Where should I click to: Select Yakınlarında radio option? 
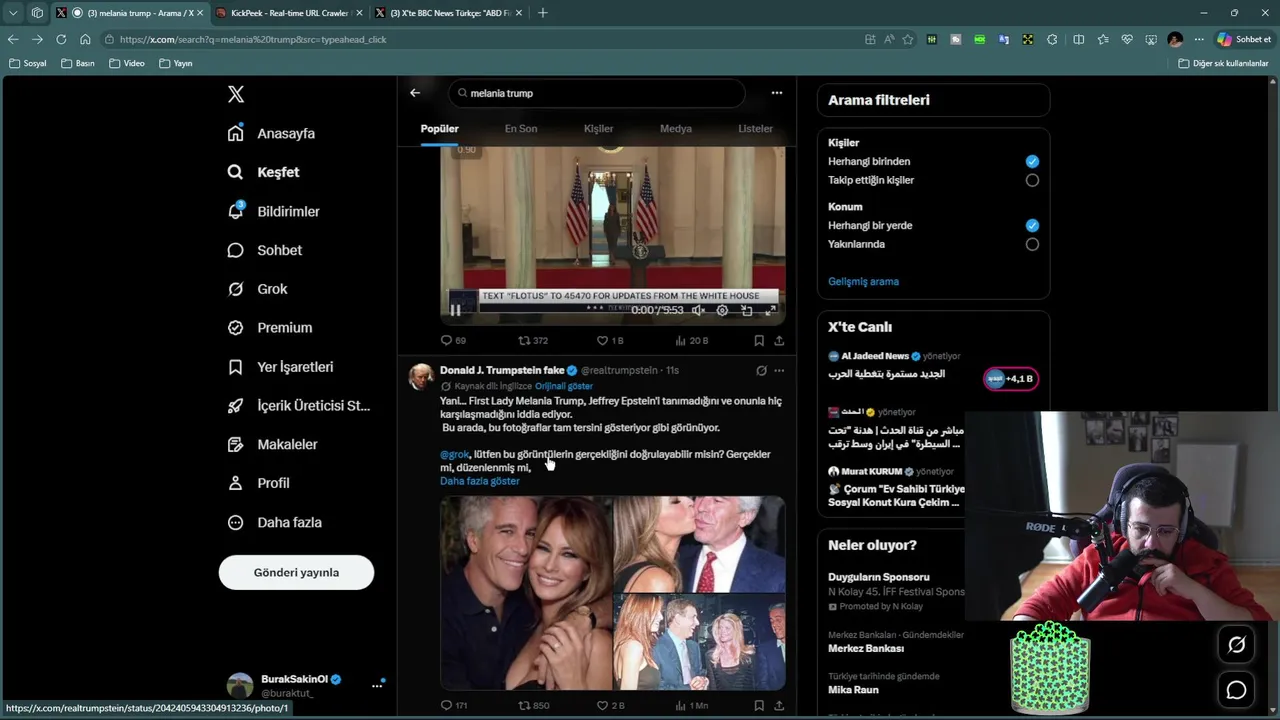[1032, 244]
